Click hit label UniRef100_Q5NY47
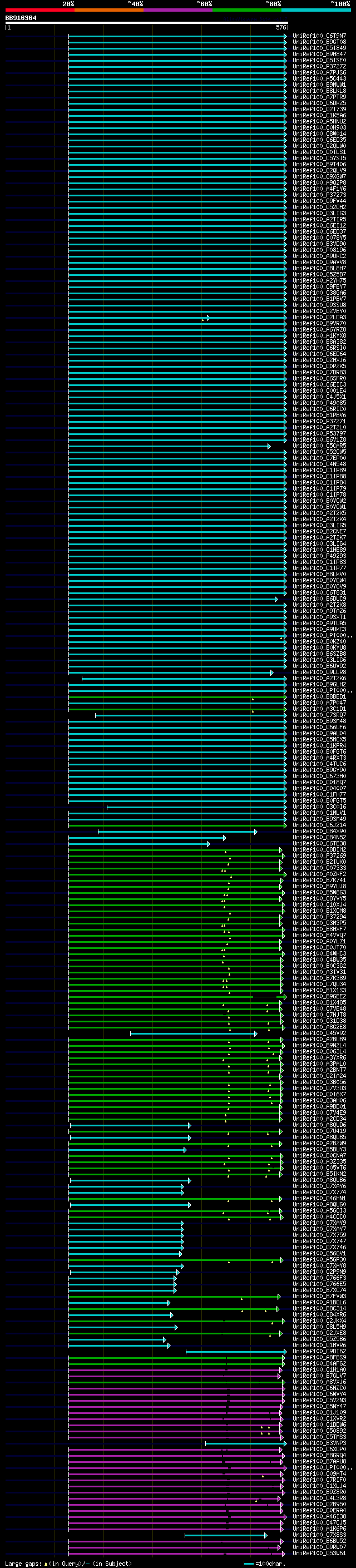The image size is (356, 1568). pos(319,1406)
